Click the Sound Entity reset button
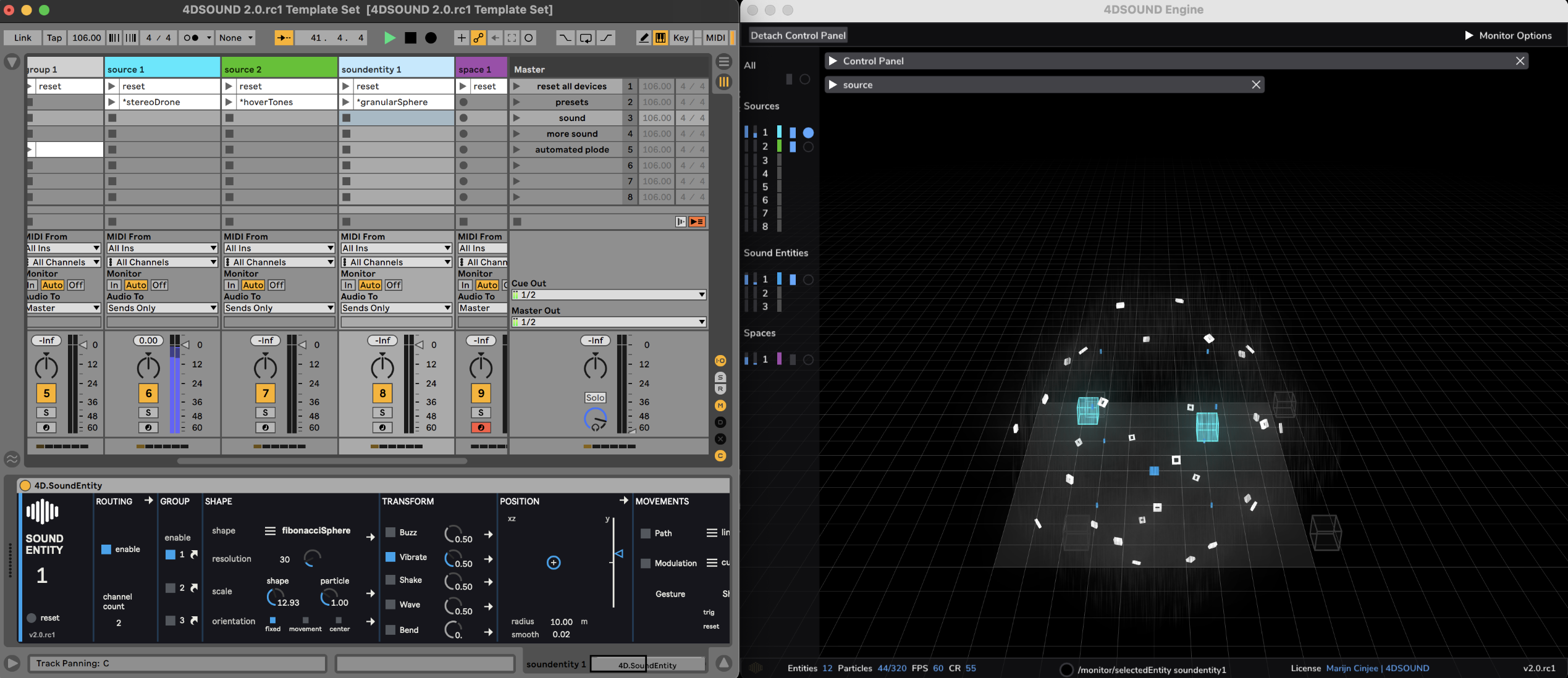The image size is (1568, 678). 32,617
